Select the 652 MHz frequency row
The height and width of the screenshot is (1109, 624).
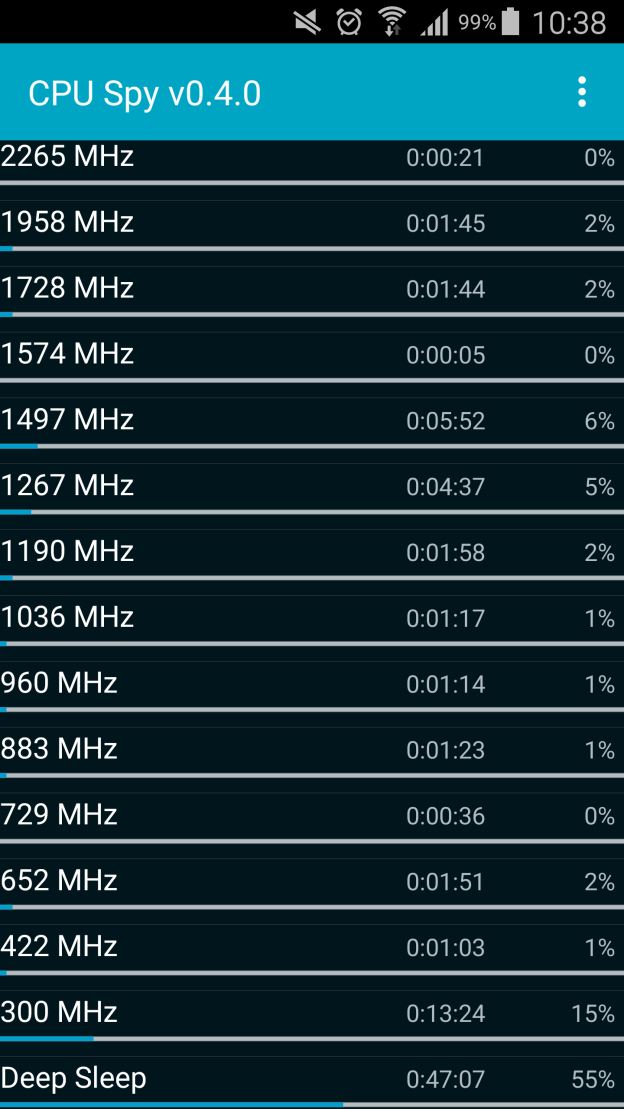(x=311, y=881)
